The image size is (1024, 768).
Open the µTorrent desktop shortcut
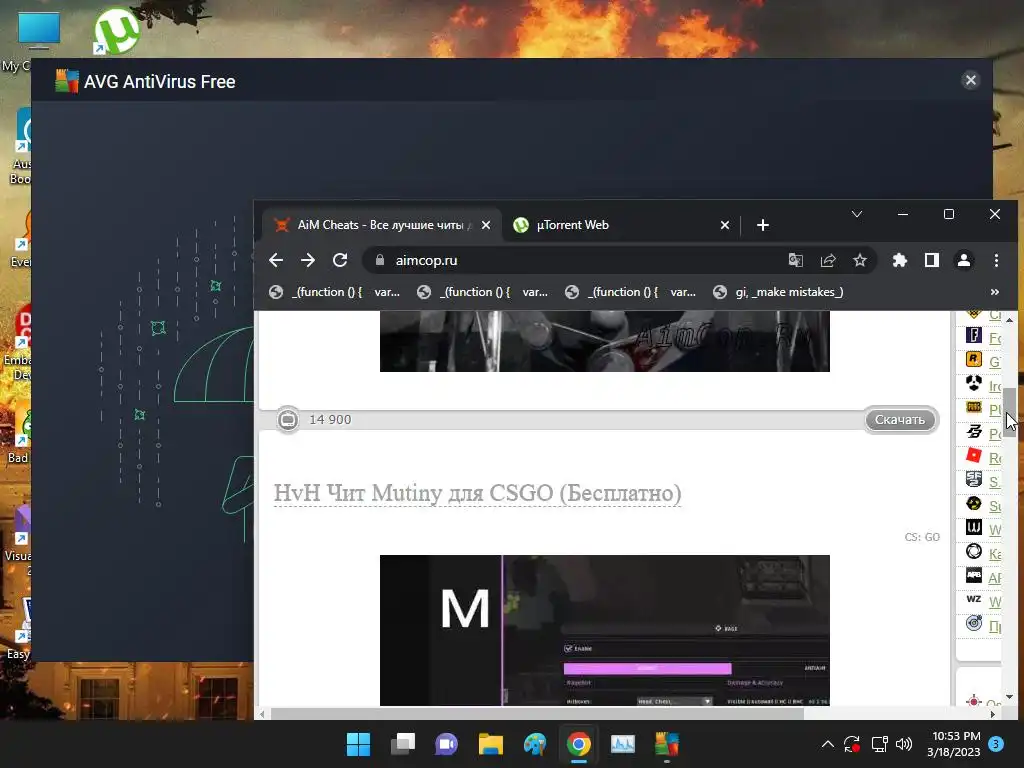click(116, 31)
